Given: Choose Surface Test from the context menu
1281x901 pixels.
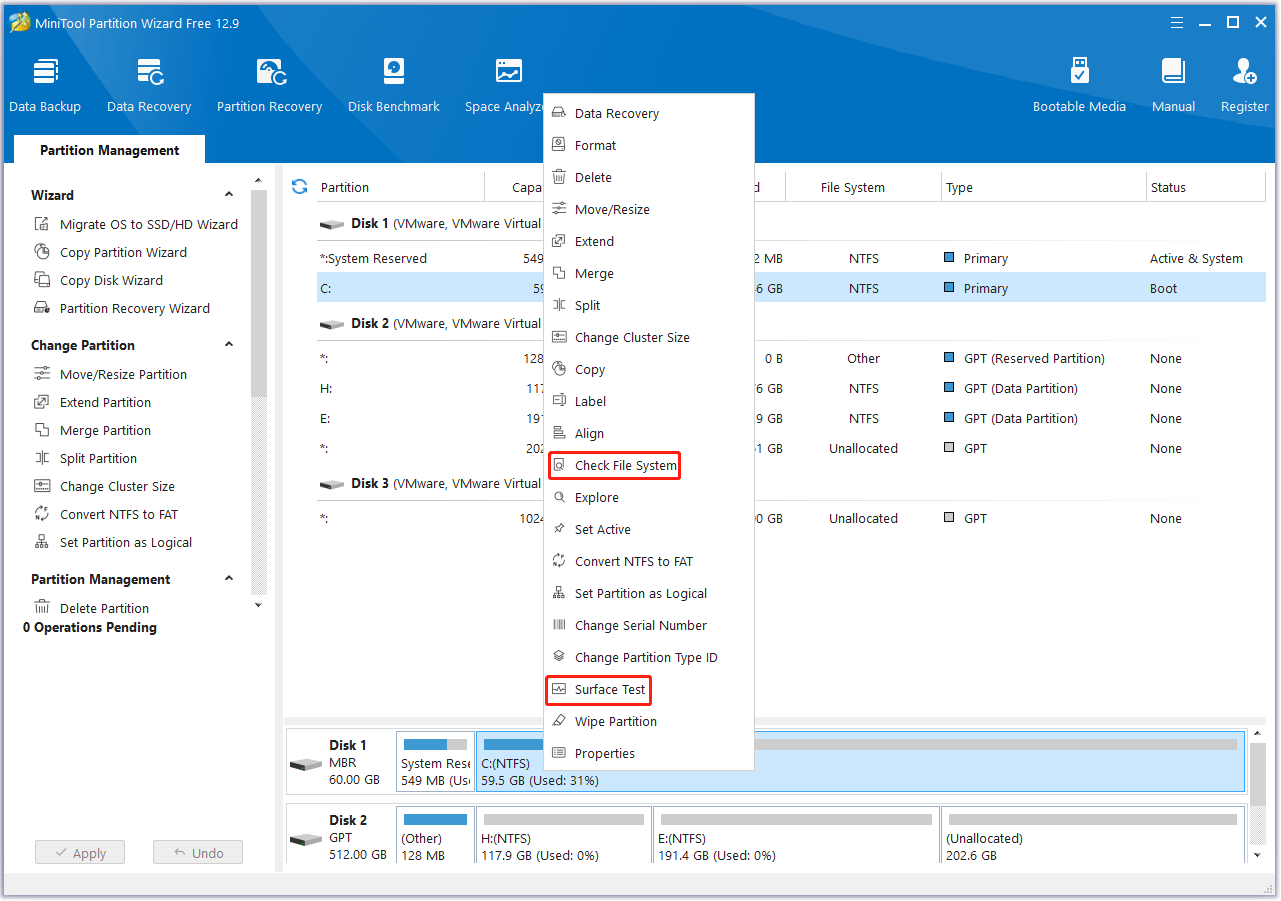Looking at the screenshot, I should coord(648,690).
